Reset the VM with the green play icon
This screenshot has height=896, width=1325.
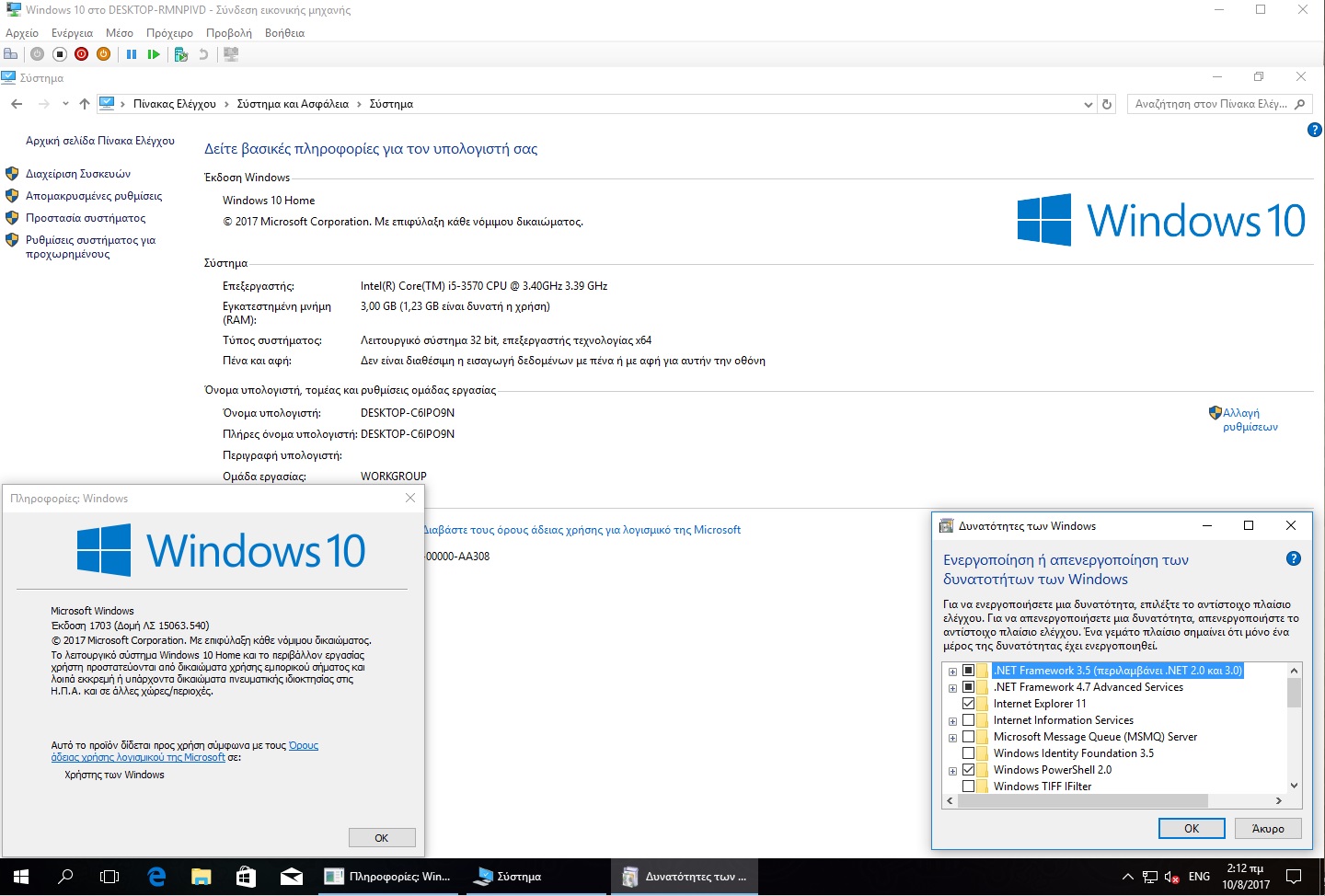[154, 54]
